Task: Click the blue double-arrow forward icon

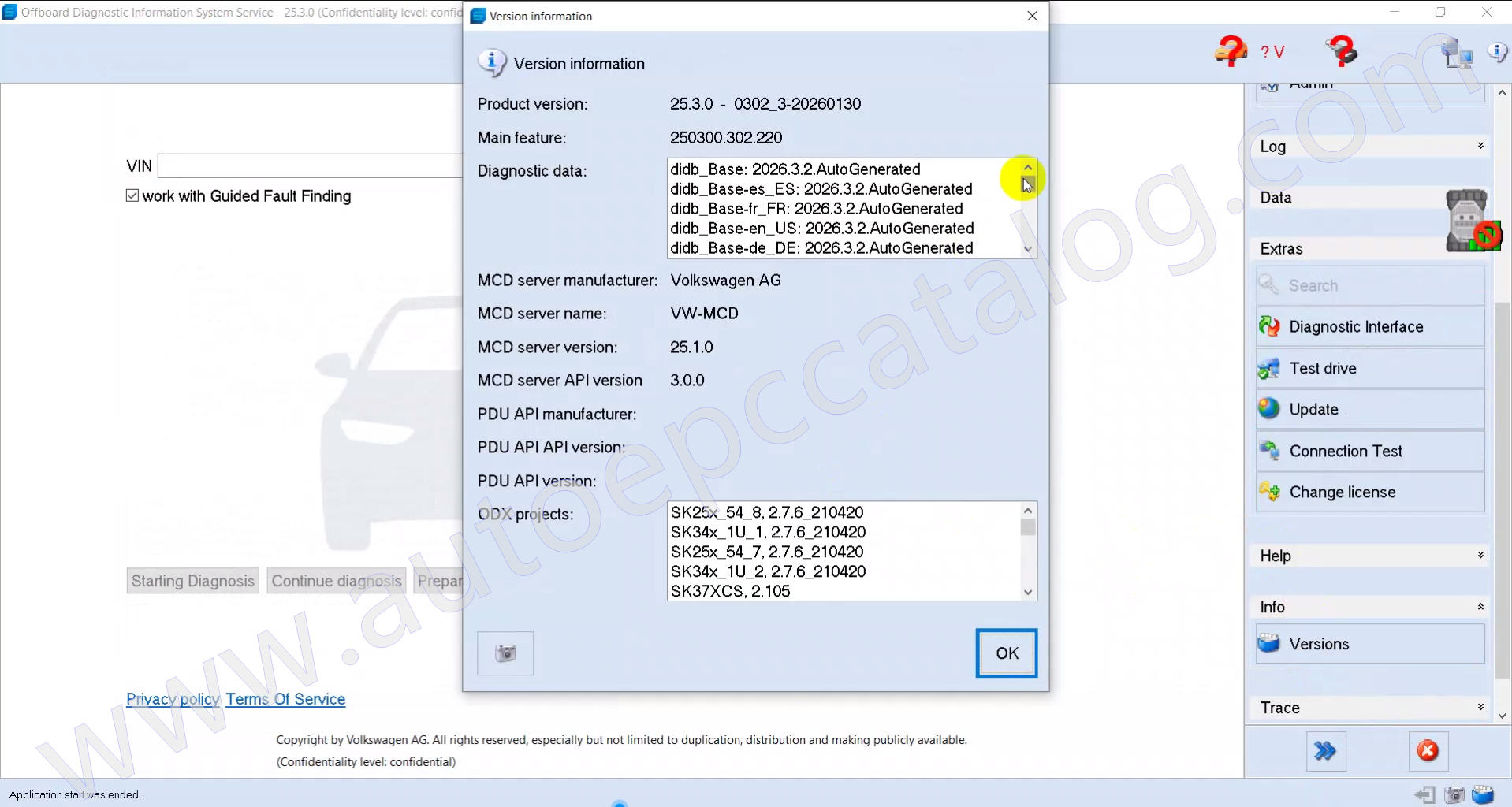Action: pos(1325,750)
